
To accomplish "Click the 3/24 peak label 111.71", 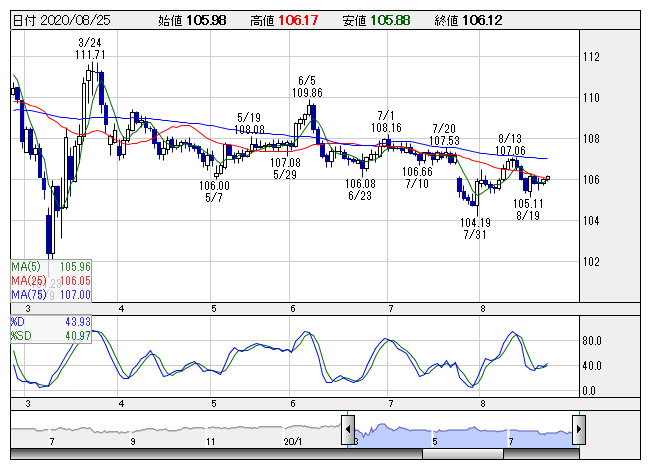I will (x=90, y=55).
